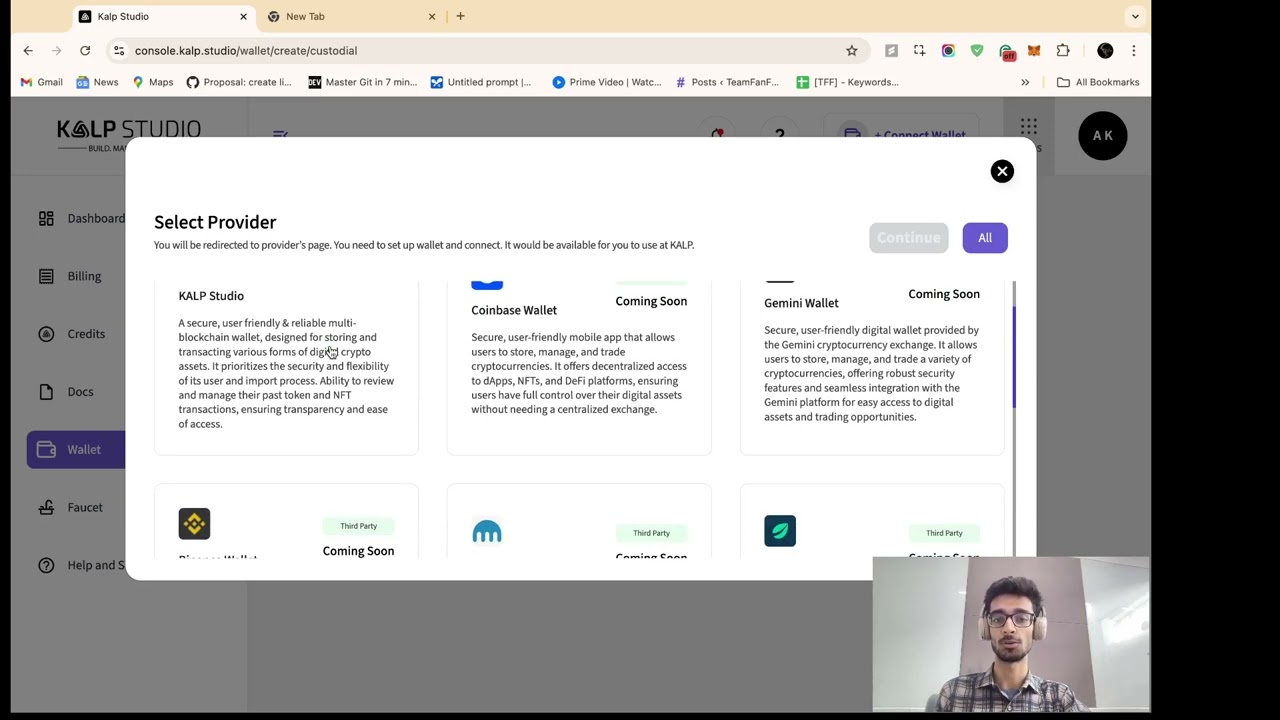Open the Untitled prompt bookmark
Viewport: 1280px width, 720px height.
click(481, 82)
